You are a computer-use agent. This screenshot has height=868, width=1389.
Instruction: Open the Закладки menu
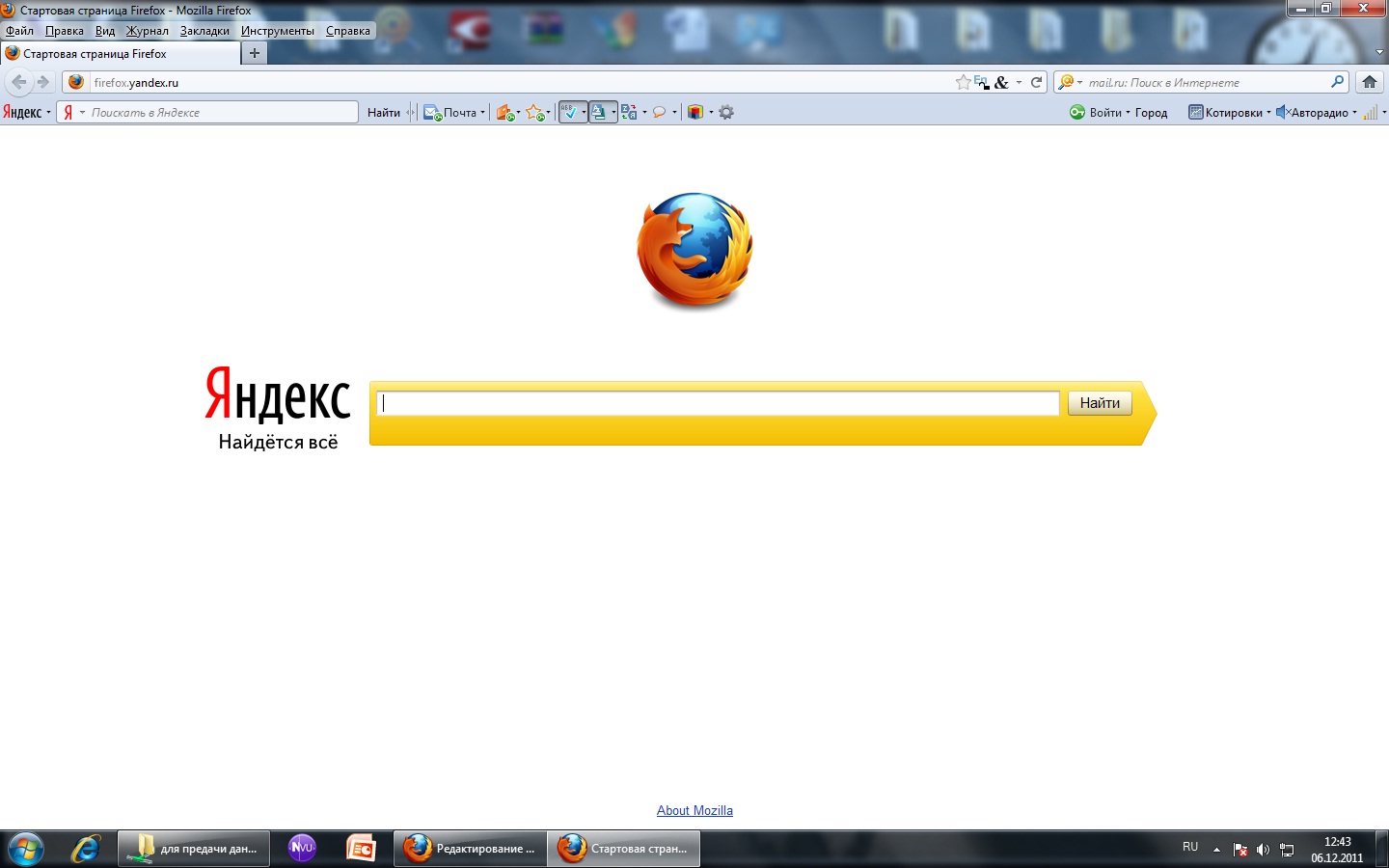(x=204, y=31)
